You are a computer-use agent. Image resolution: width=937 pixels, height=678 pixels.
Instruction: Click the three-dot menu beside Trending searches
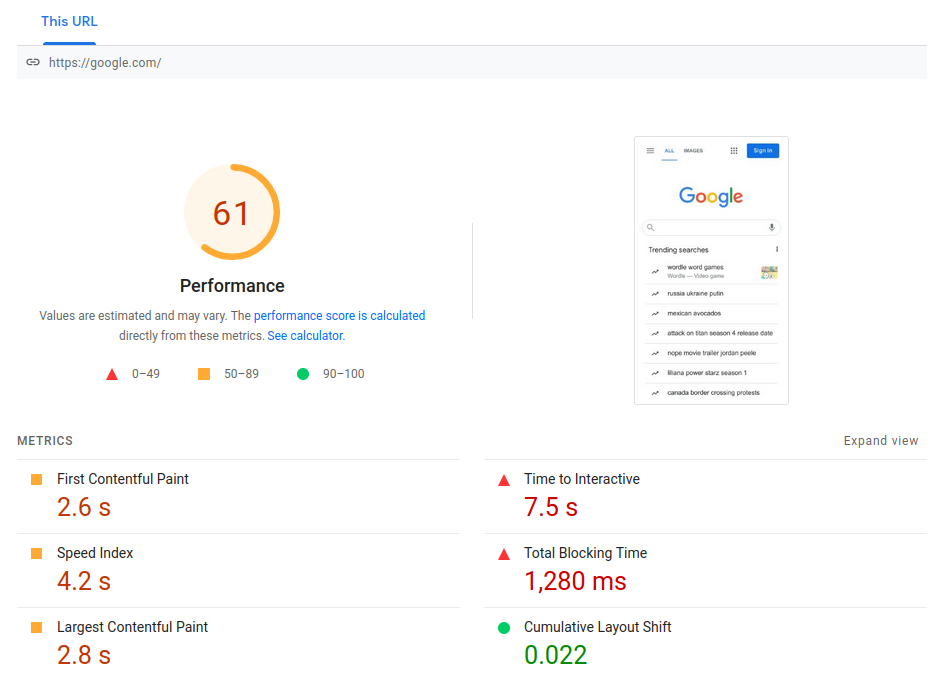(x=777, y=250)
